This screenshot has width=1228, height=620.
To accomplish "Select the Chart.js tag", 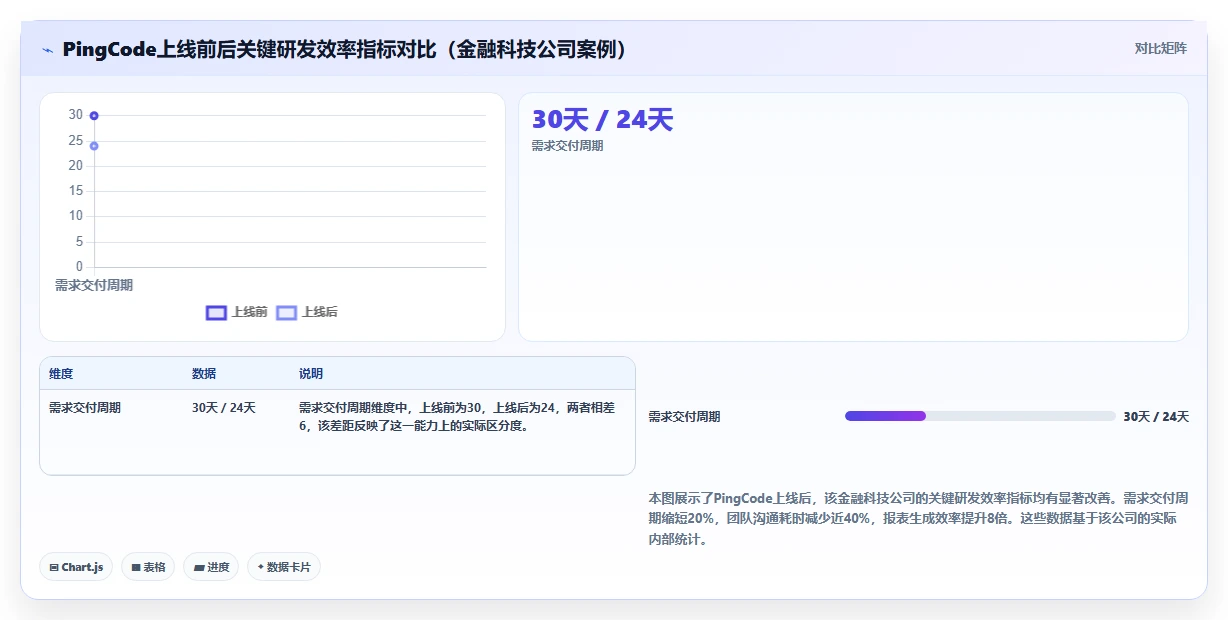I will pyautogui.click(x=77, y=567).
